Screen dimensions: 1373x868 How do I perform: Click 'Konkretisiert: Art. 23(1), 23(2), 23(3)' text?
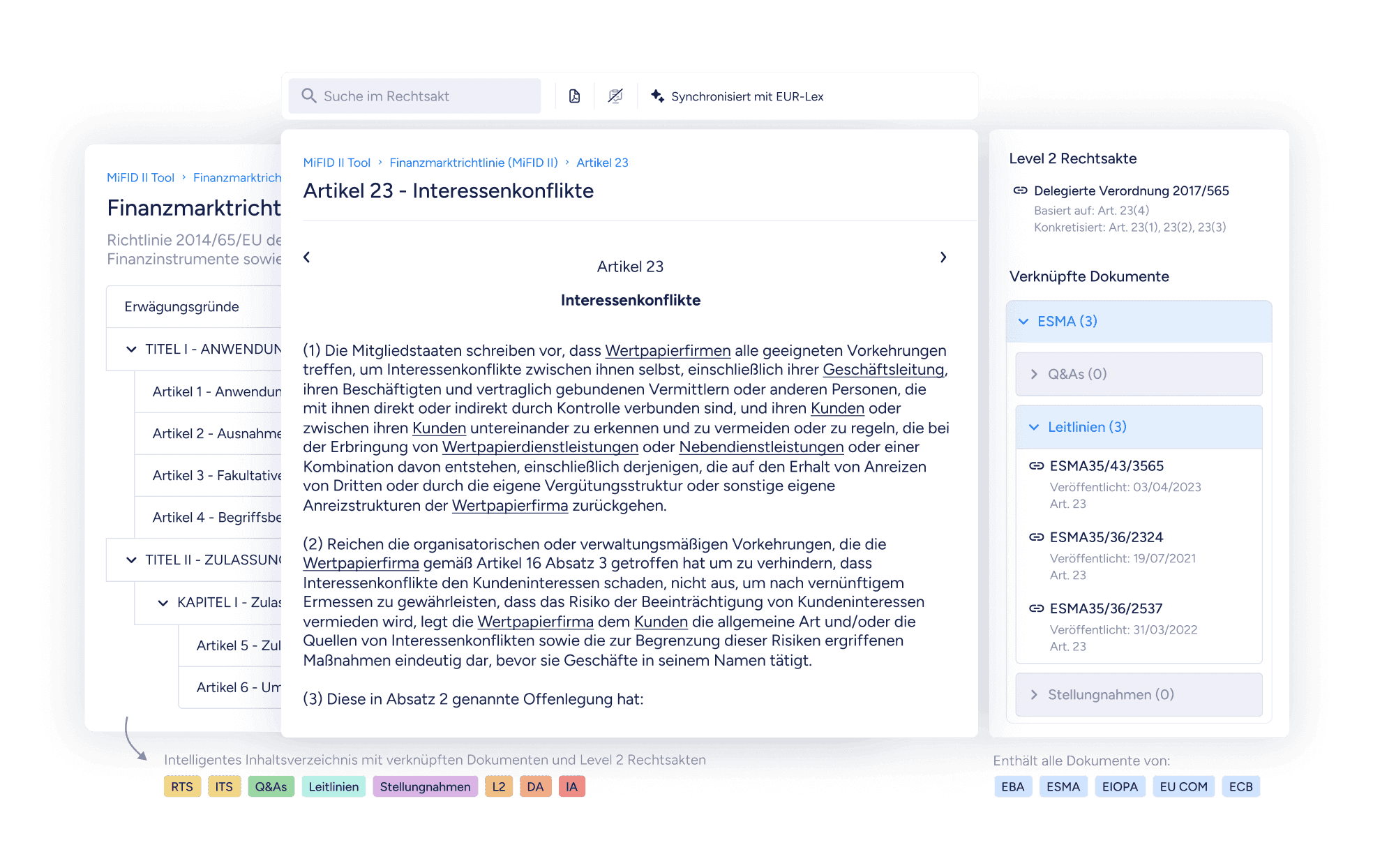click(1130, 227)
